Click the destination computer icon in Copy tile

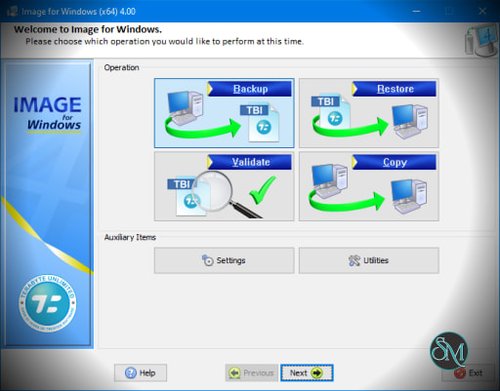(409, 196)
